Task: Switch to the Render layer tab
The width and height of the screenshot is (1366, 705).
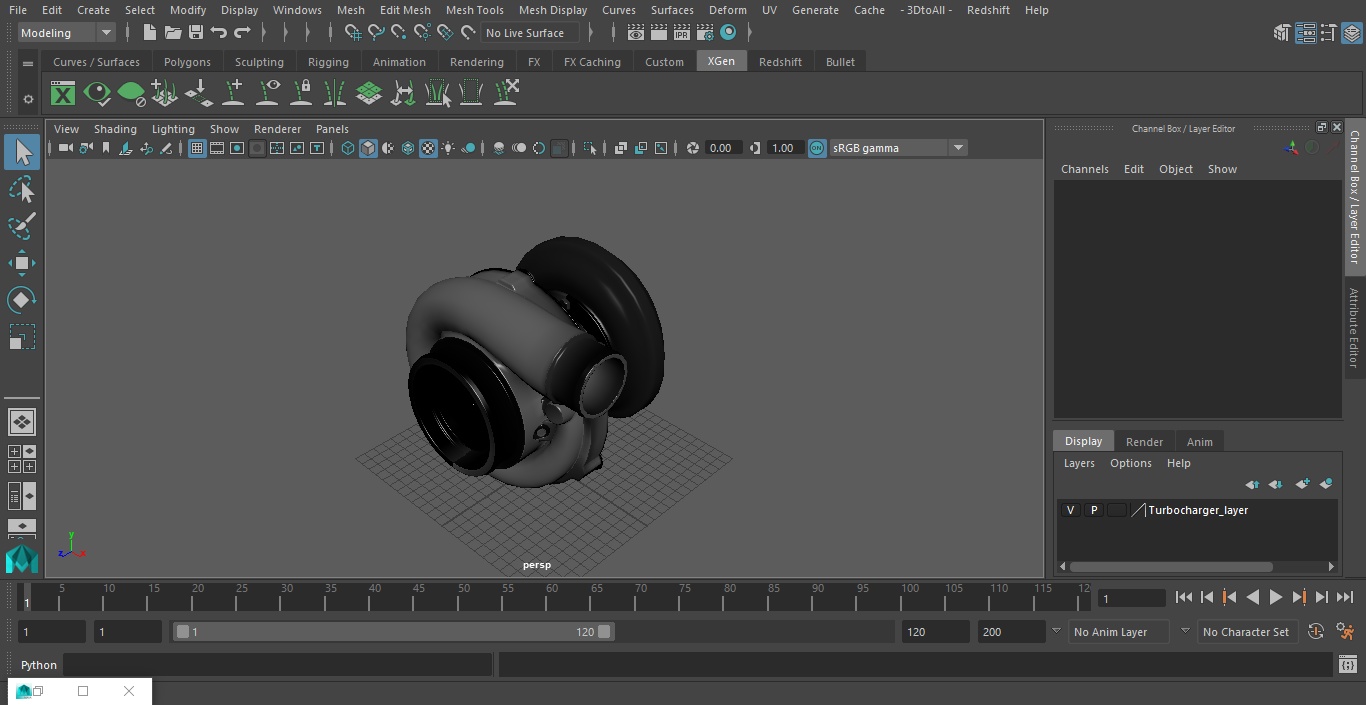Action: (1144, 442)
